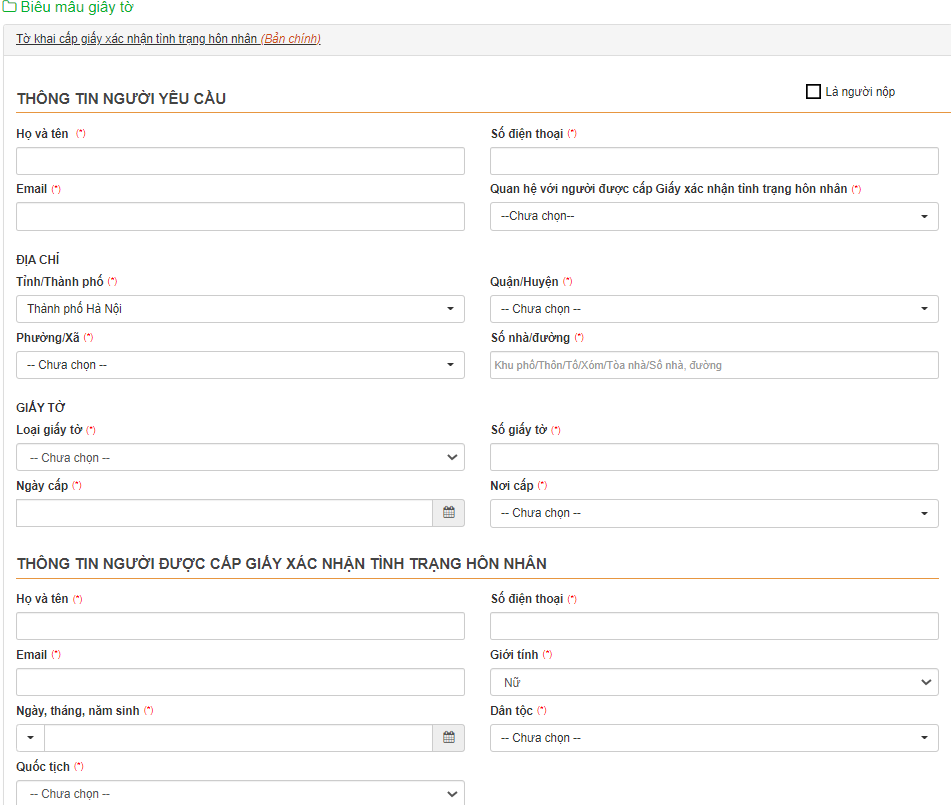Viewport: 951px width, 805px height.
Task: Open calendar picker for Ngày, tháng, năm sinh
Action: coord(449,738)
